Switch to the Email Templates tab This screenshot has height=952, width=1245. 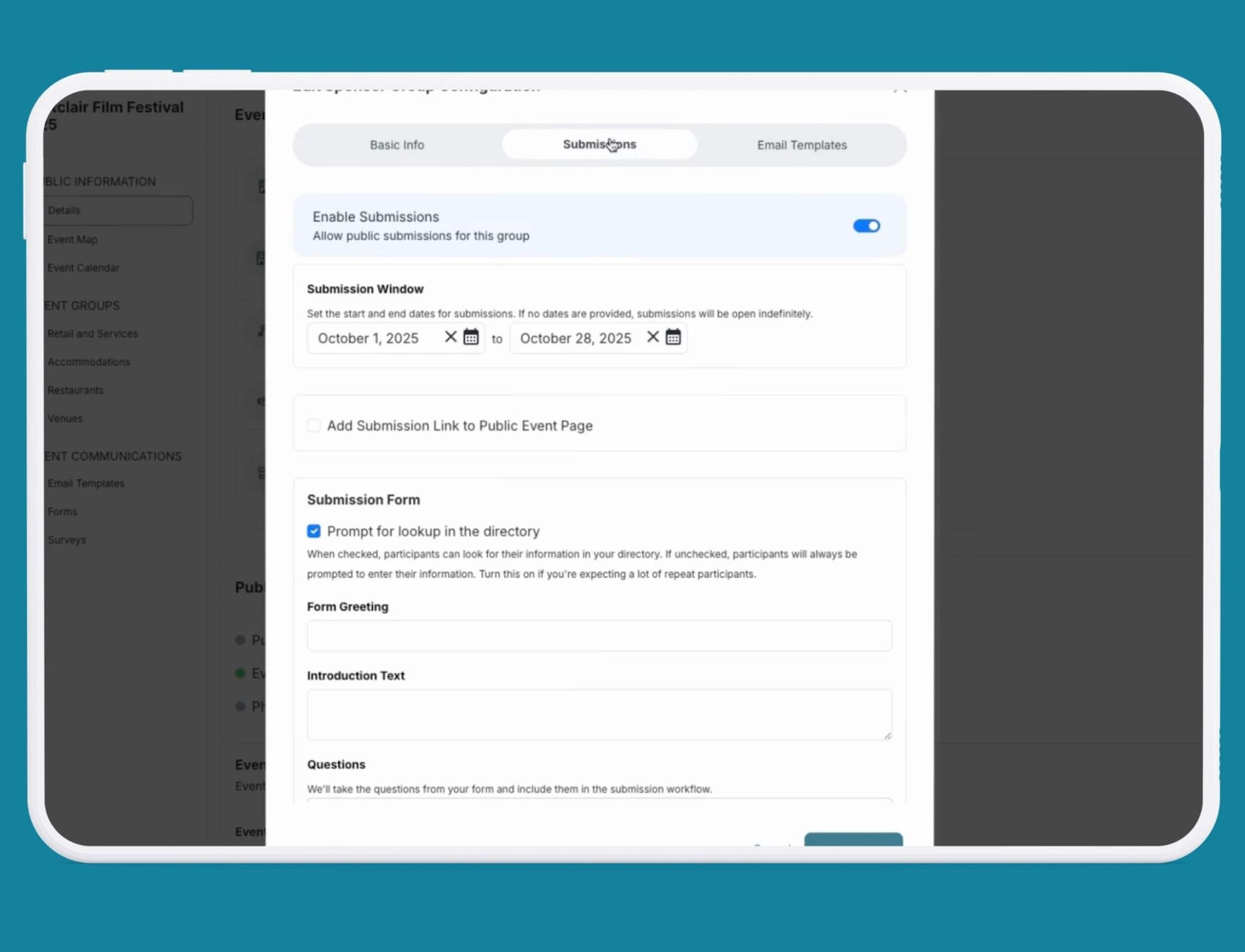point(802,145)
